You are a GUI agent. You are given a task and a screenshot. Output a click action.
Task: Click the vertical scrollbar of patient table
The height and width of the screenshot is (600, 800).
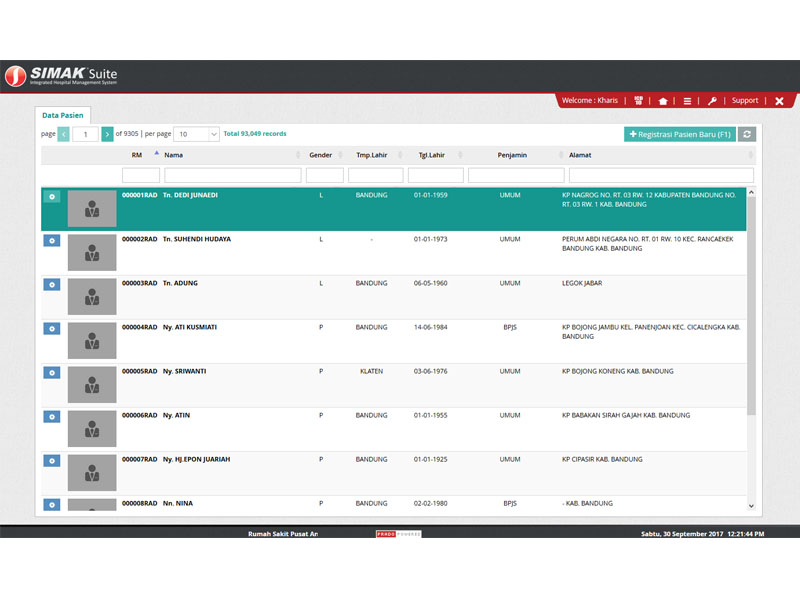(751, 300)
